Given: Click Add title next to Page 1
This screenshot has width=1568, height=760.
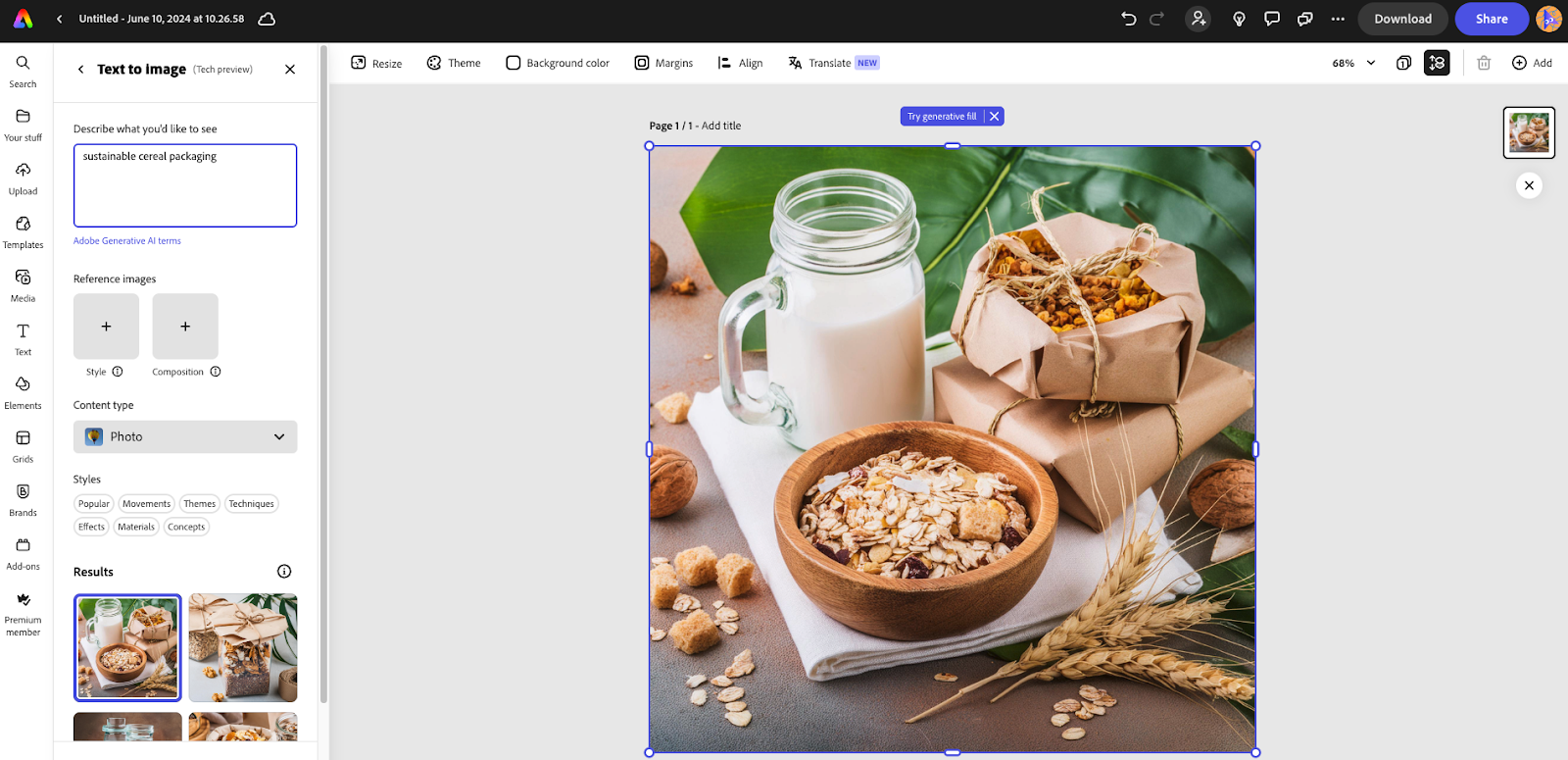Looking at the screenshot, I should (721, 126).
